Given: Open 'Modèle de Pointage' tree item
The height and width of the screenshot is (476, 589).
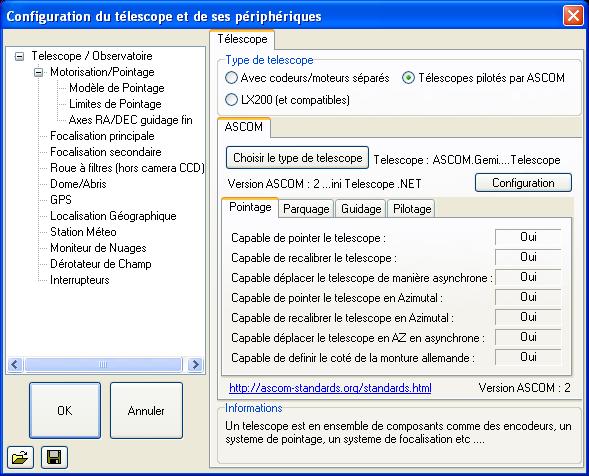Looking at the screenshot, I should pyautogui.click(x=117, y=88).
